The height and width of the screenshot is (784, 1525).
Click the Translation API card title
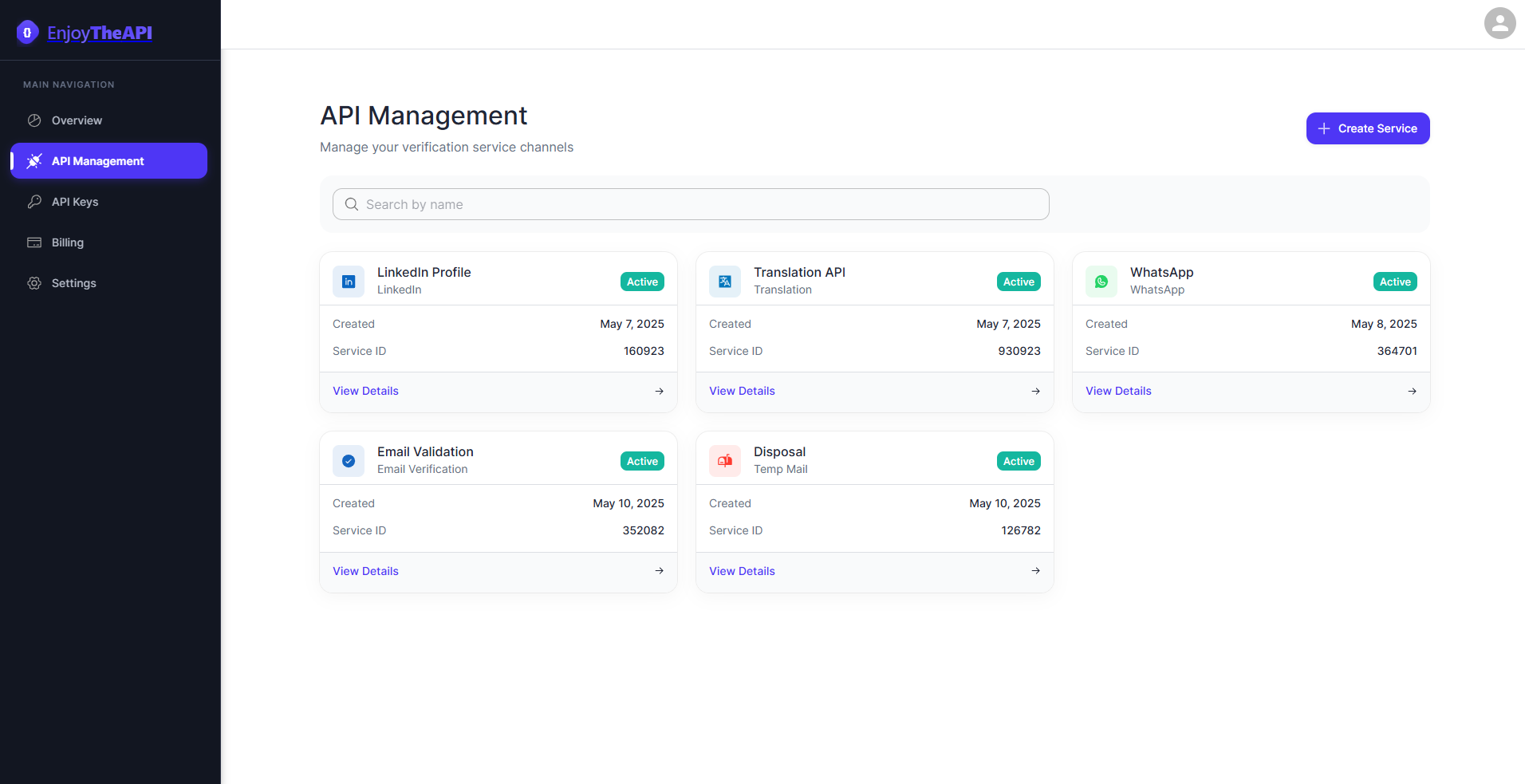pyautogui.click(x=799, y=272)
